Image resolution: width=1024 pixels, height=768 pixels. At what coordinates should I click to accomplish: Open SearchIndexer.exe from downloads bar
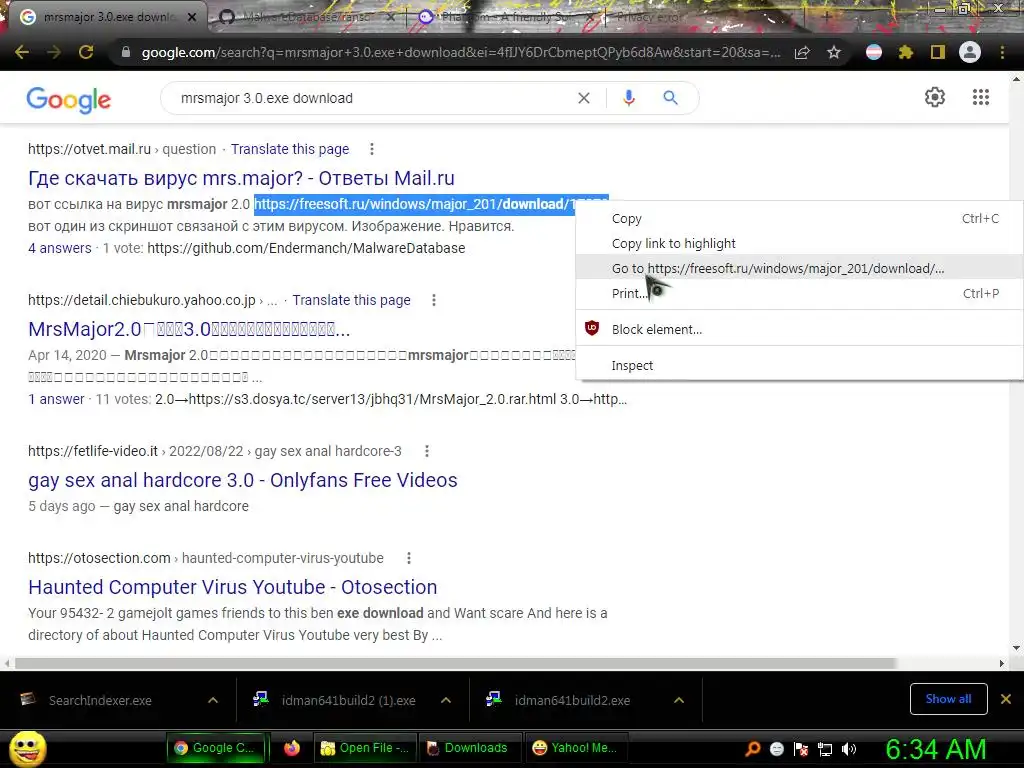tap(100, 700)
